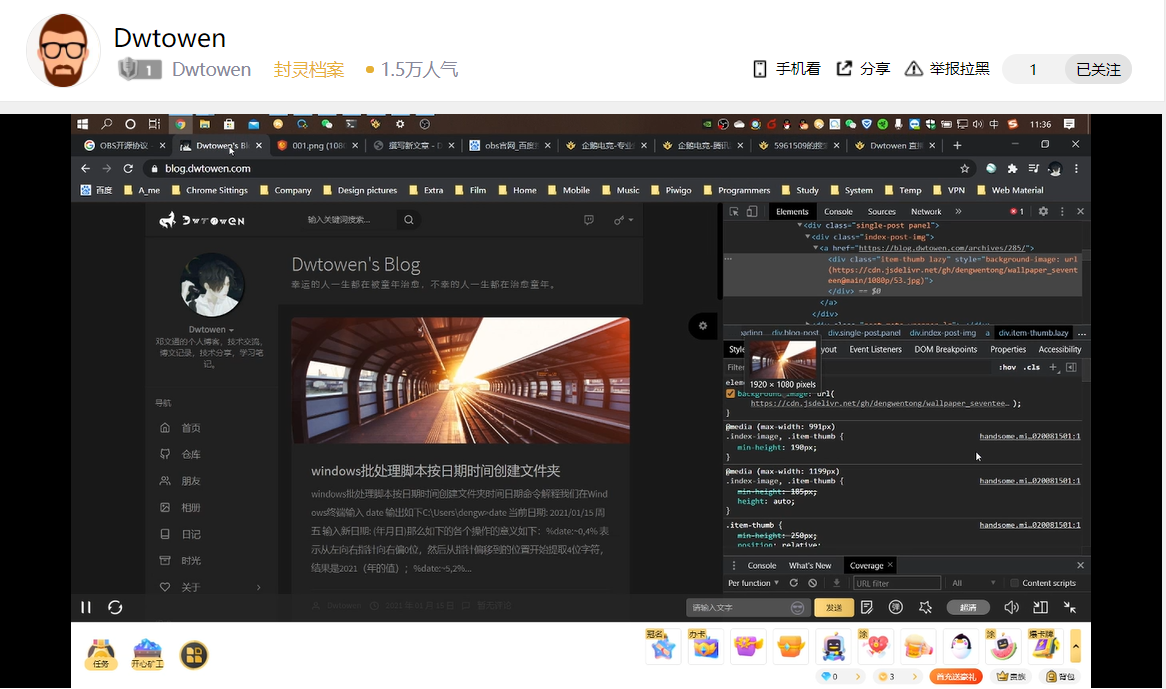This screenshot has height=689, width=1166.
Task: Open the Dwtowen streamer name link
Action: (211, 70)
